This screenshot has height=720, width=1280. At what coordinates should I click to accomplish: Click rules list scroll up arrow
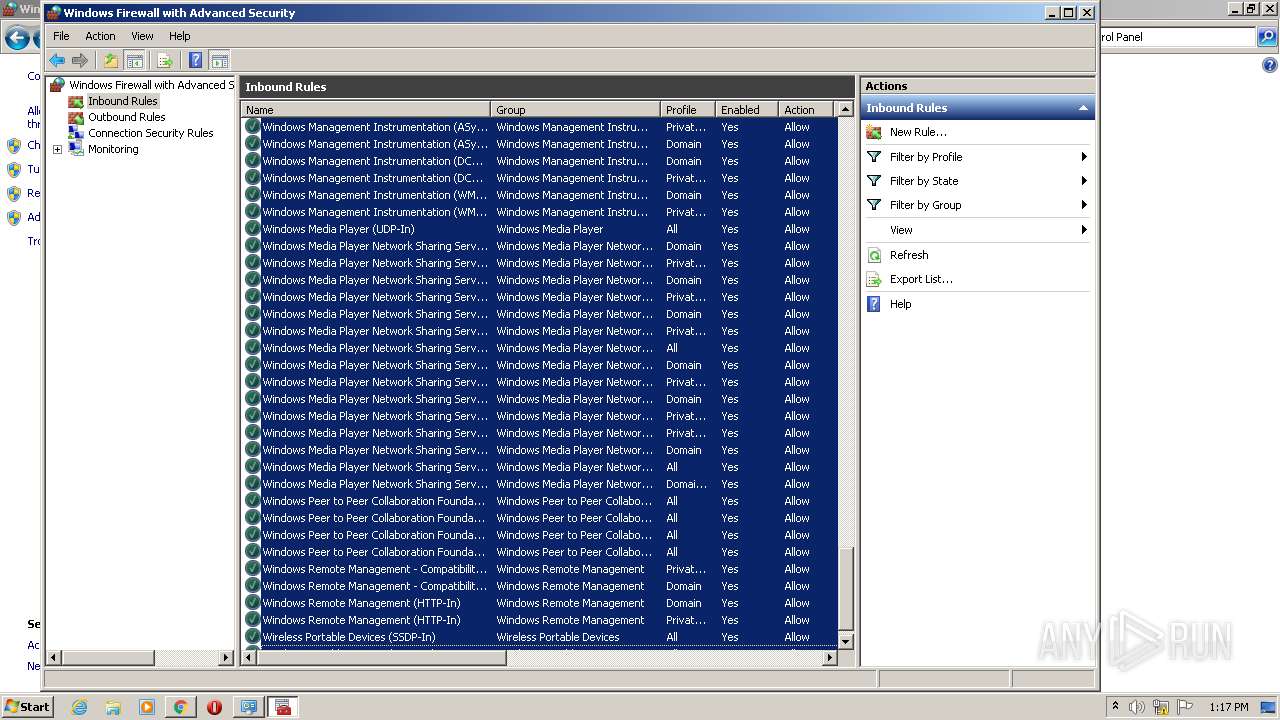845,110
